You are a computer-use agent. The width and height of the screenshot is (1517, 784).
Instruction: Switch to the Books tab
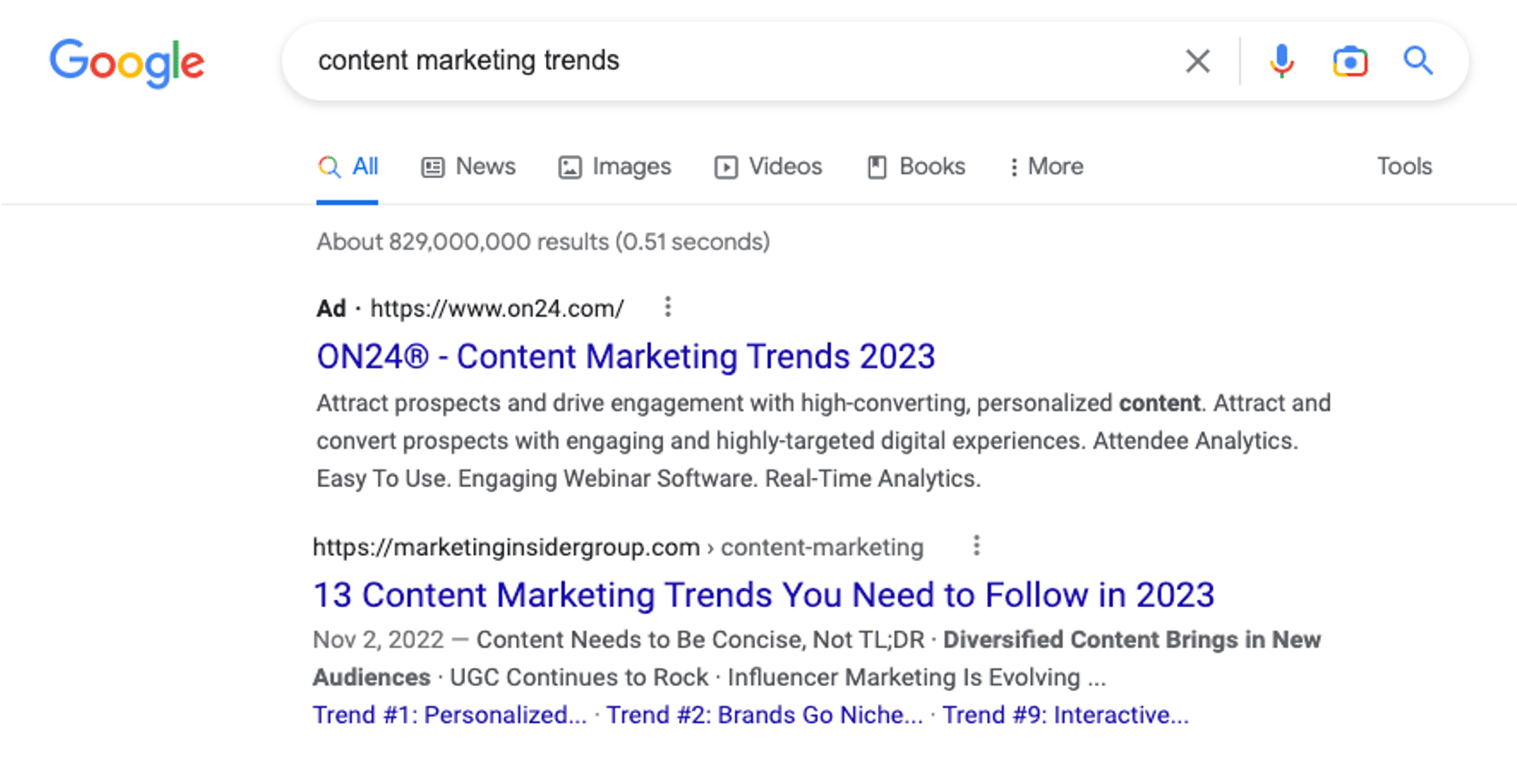coord(915,167)
